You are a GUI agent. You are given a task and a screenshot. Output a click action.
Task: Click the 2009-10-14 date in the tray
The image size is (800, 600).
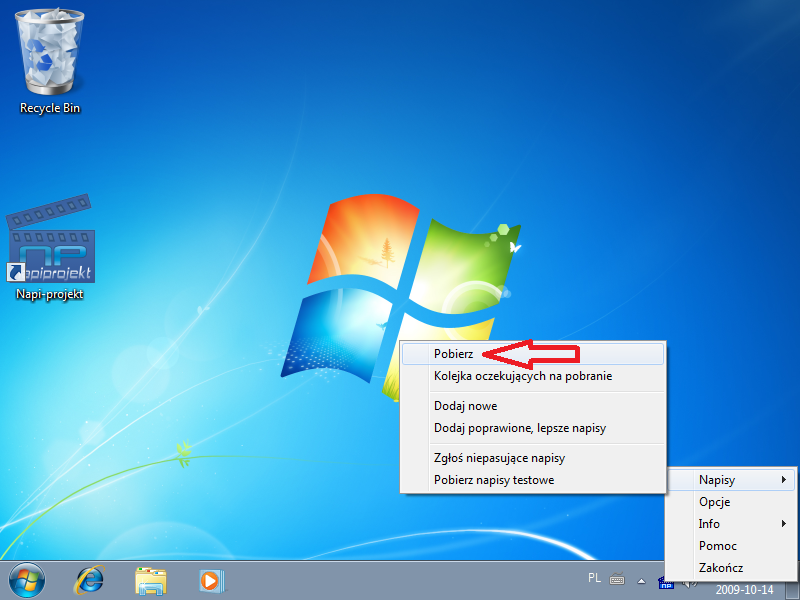(x=744, y=590)
